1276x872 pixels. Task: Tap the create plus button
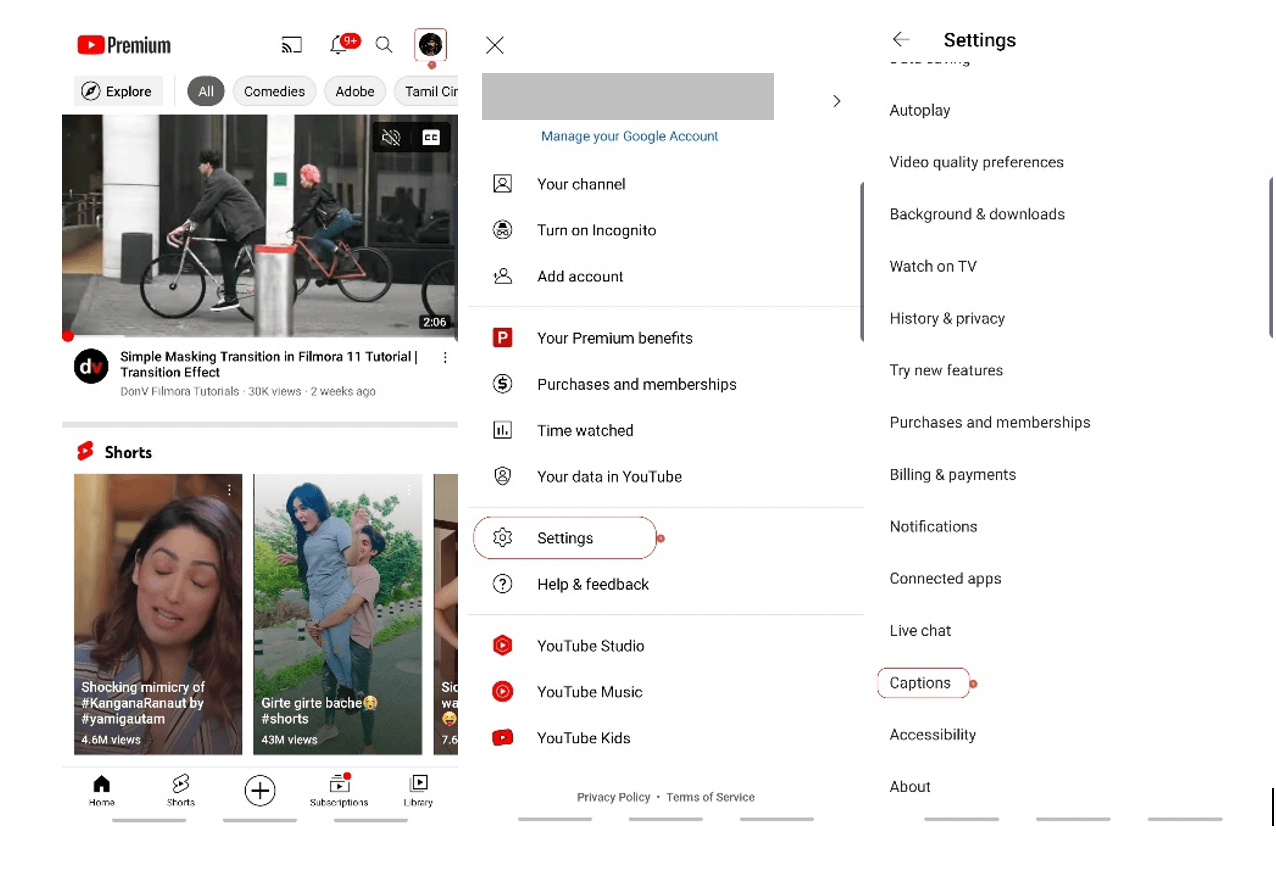260,791
